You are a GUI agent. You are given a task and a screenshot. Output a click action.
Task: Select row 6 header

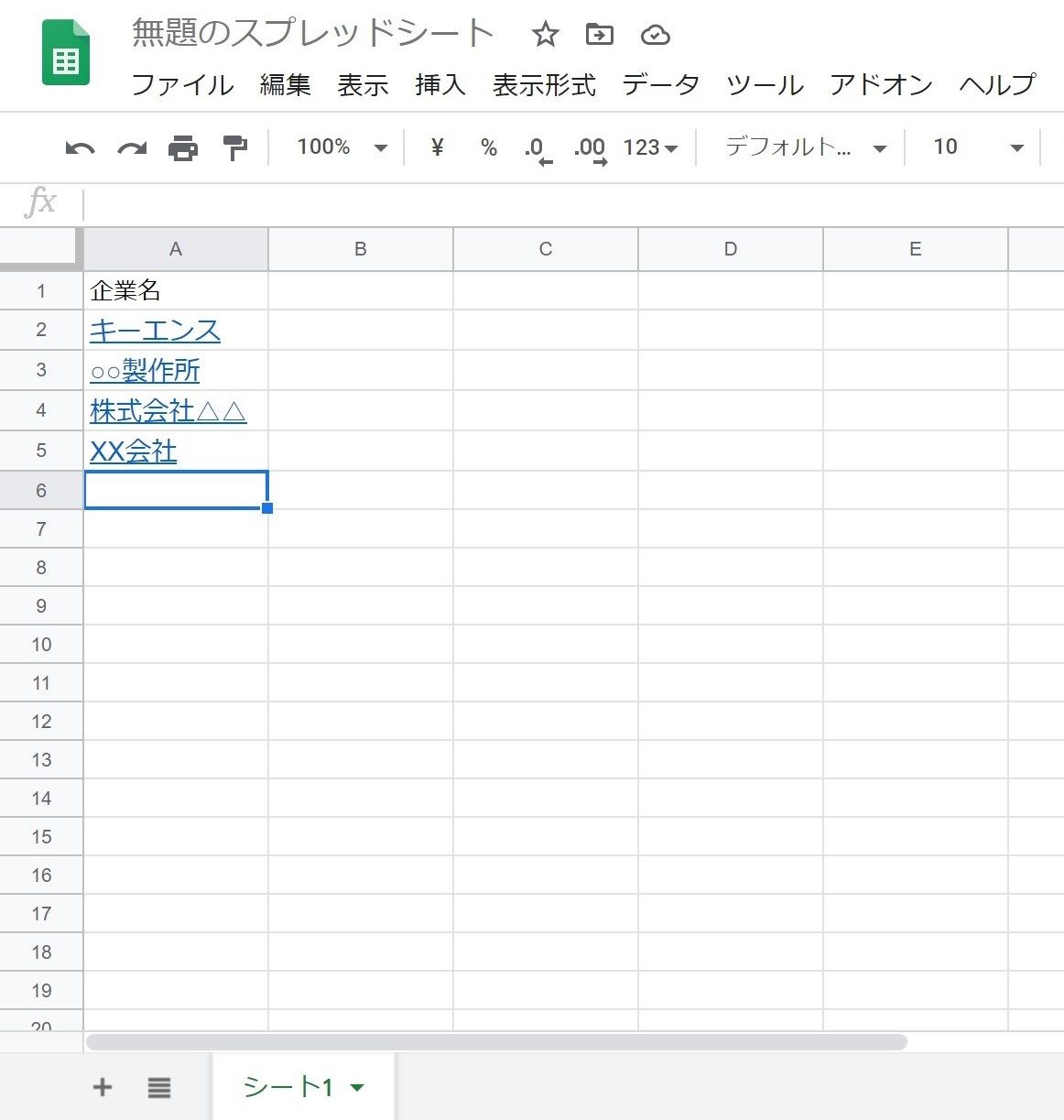click(x=41, y=491)
